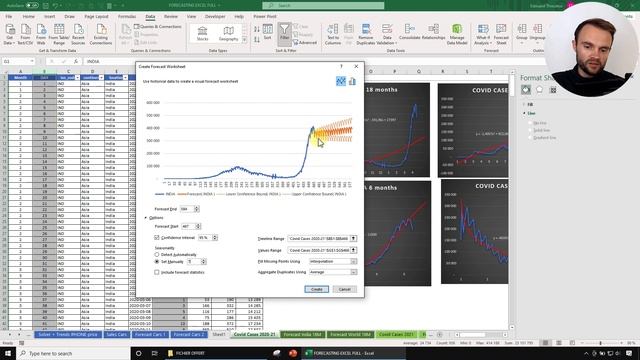Open Aggregate Duplicates Using dropdown
Viewport: 640px width, 360px height.
point(353,272)
